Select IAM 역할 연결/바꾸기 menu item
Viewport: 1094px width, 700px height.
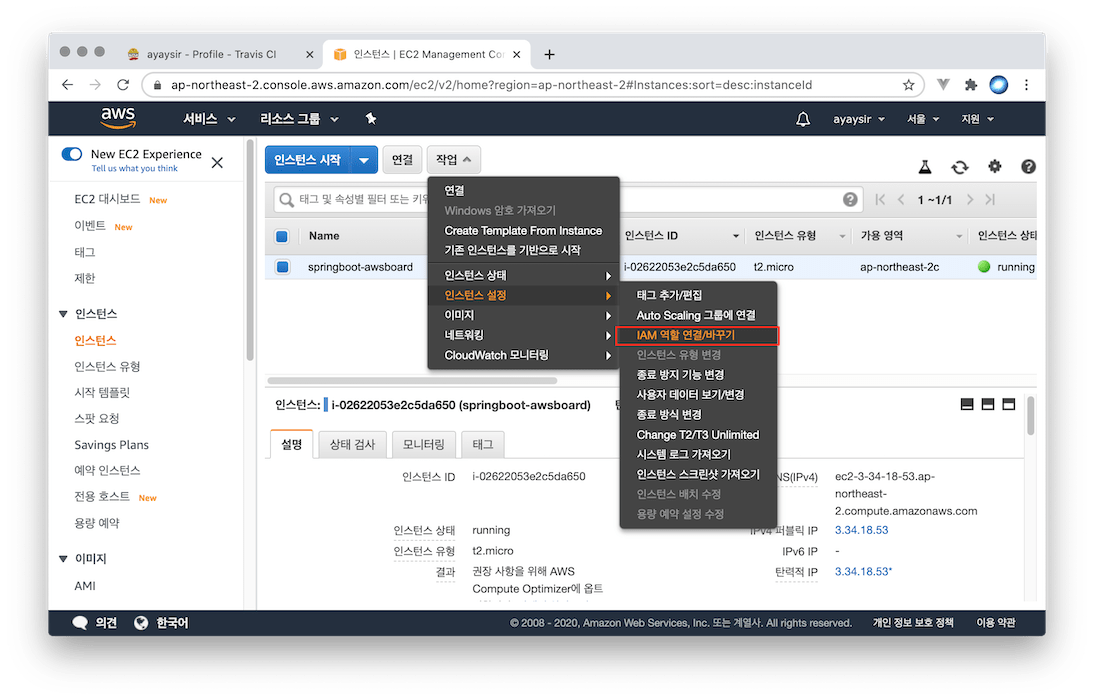click(697, 335)
